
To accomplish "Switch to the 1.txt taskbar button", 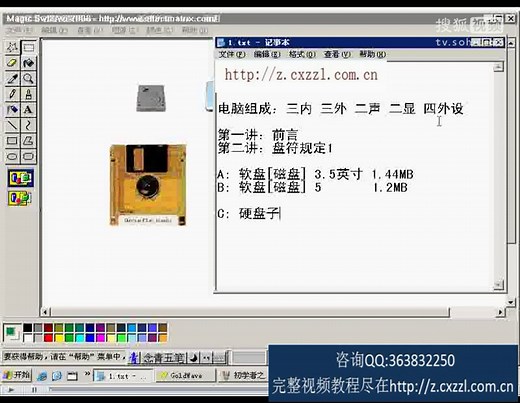I will [x=123, y=376].
